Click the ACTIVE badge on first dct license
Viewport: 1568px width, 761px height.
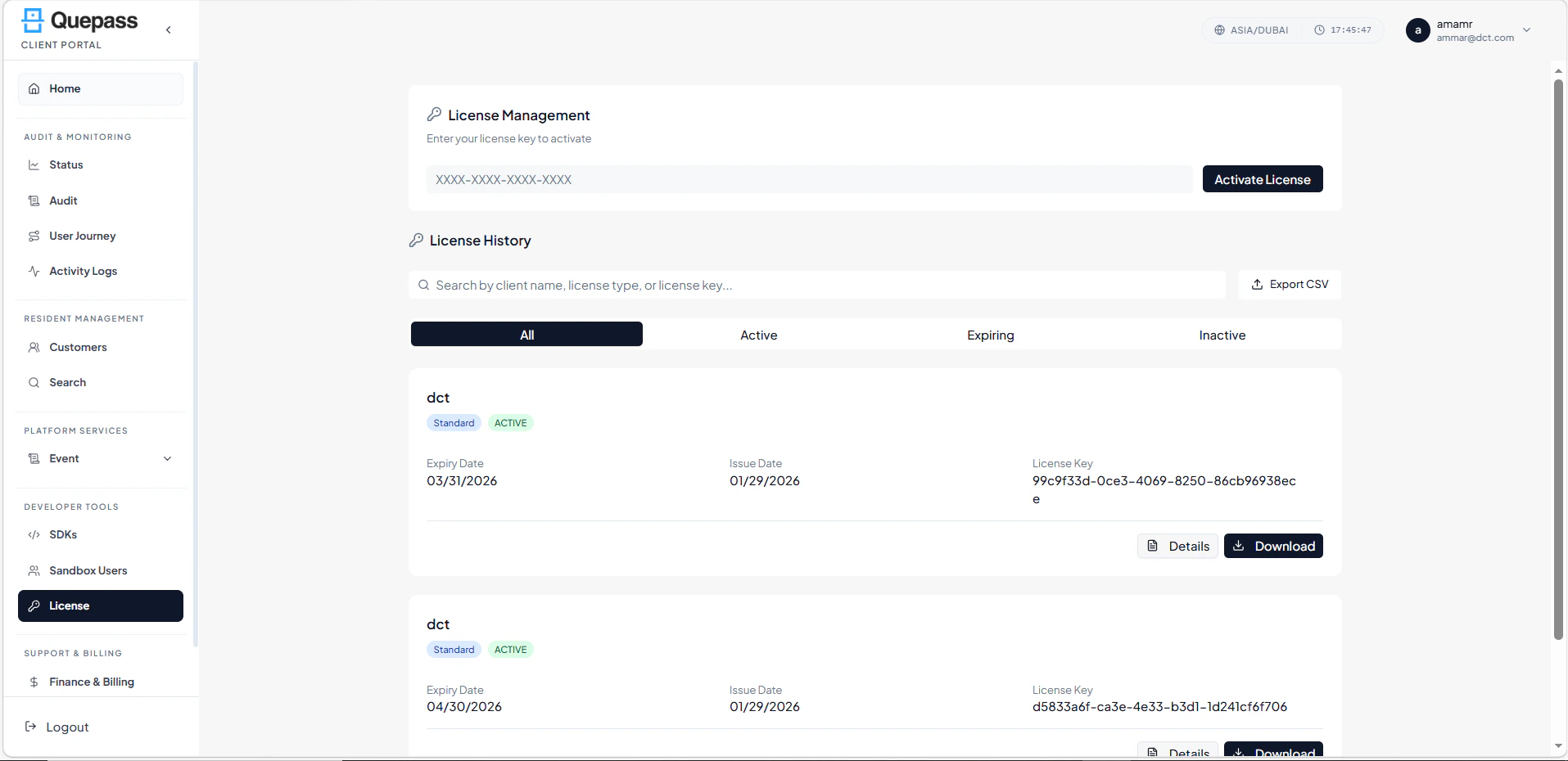click(511, 423)
